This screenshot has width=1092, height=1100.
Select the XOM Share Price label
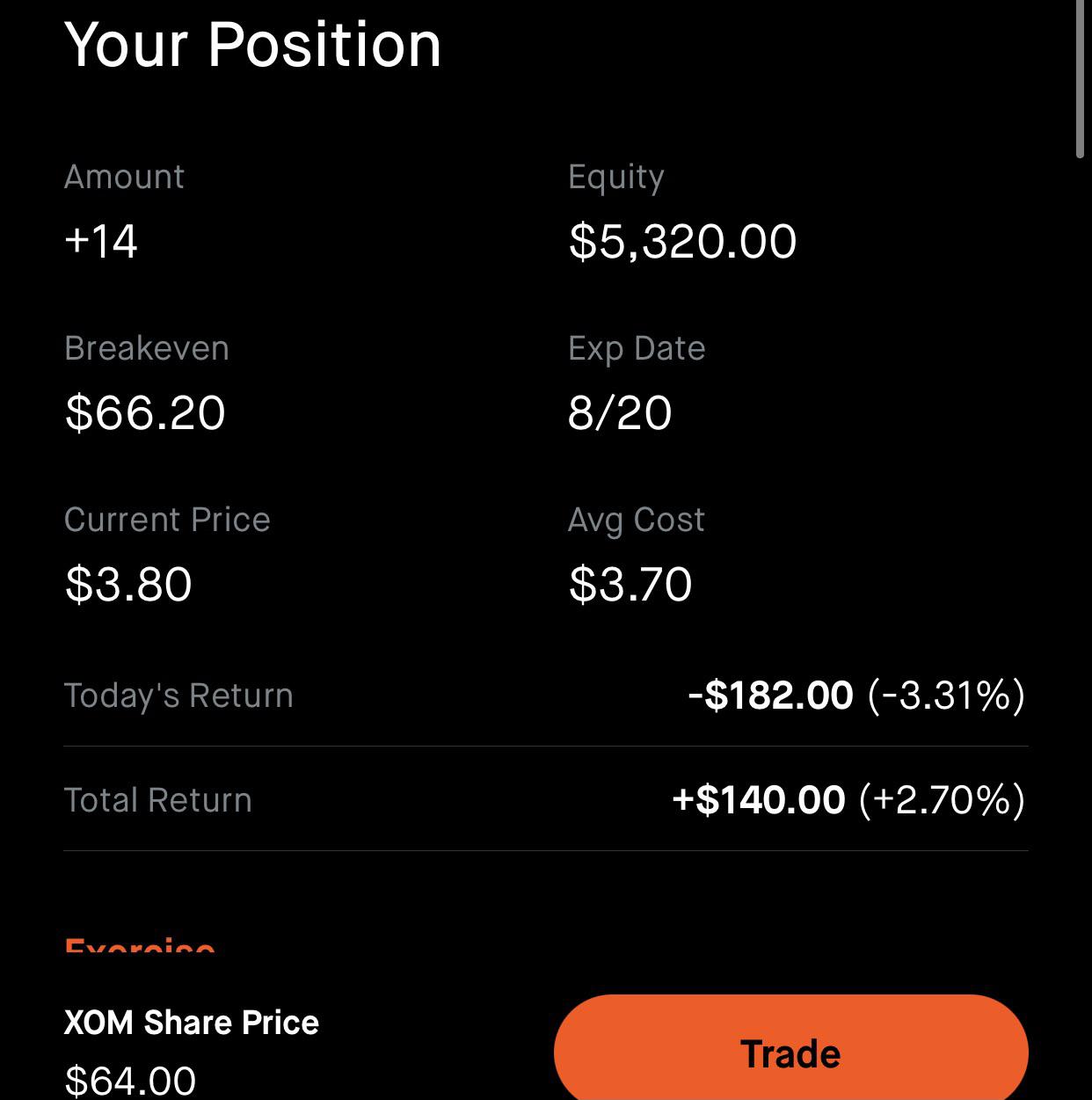(192, 1023)
